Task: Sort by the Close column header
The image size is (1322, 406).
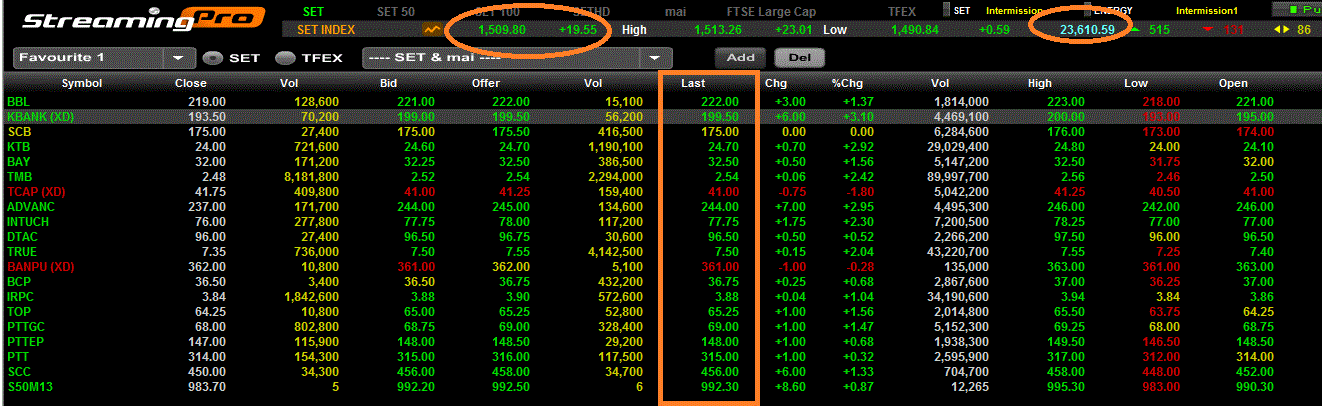Action: click(191, 84)
